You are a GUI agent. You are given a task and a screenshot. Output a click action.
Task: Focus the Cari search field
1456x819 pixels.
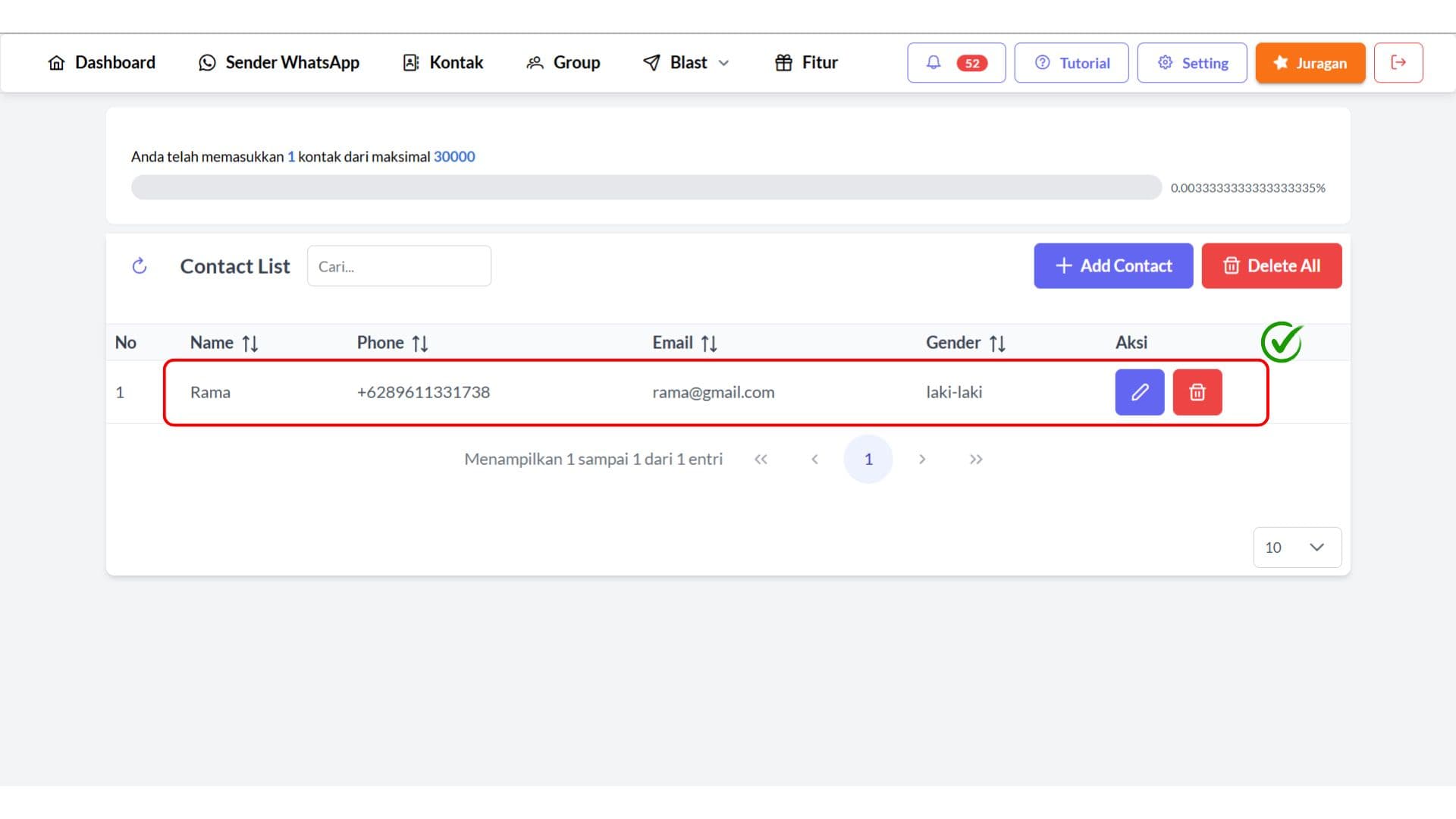point(399,266)
